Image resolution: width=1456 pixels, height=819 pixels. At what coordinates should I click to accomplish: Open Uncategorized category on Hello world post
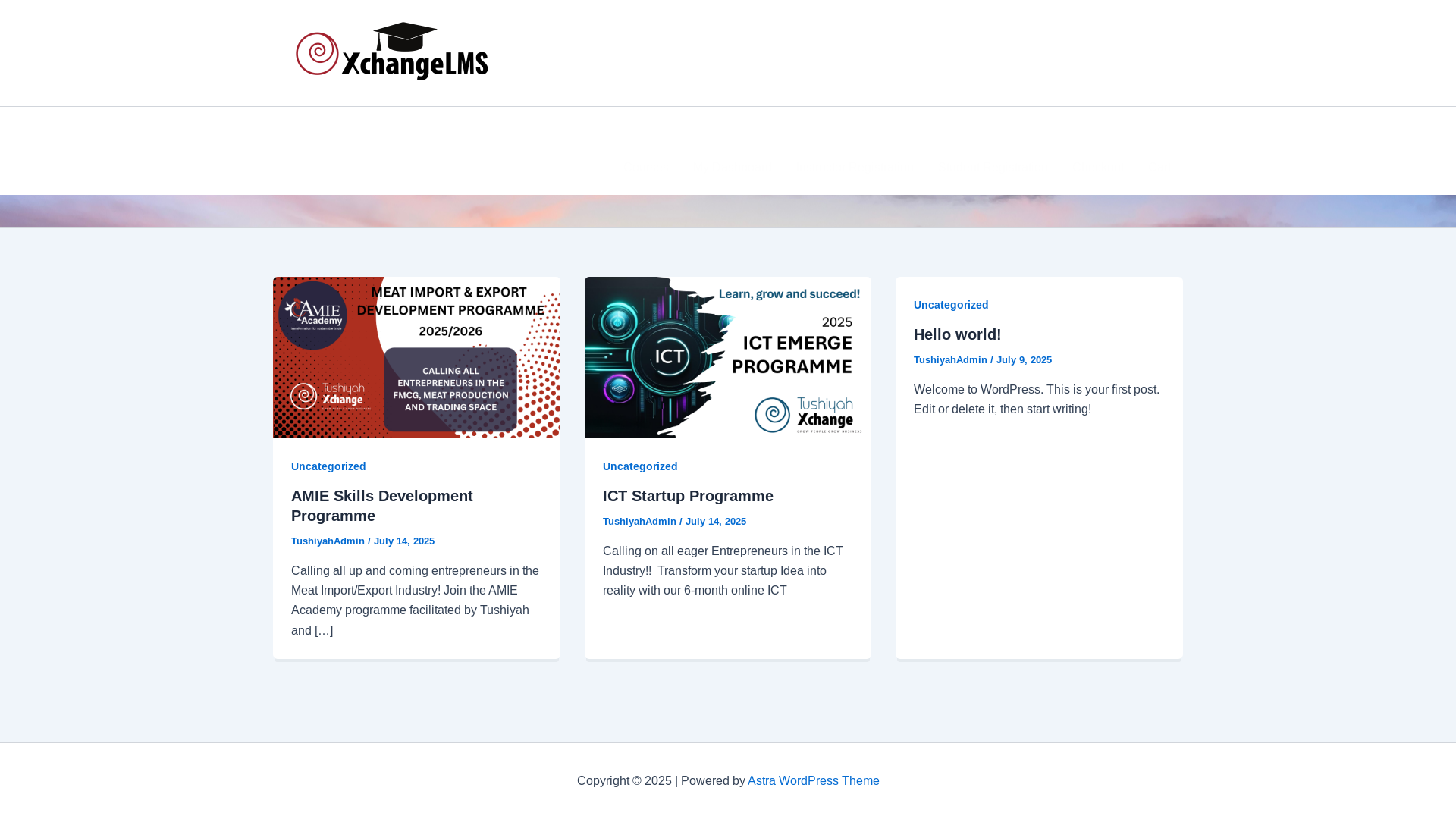pyautogui.click(x=951, y=305)
